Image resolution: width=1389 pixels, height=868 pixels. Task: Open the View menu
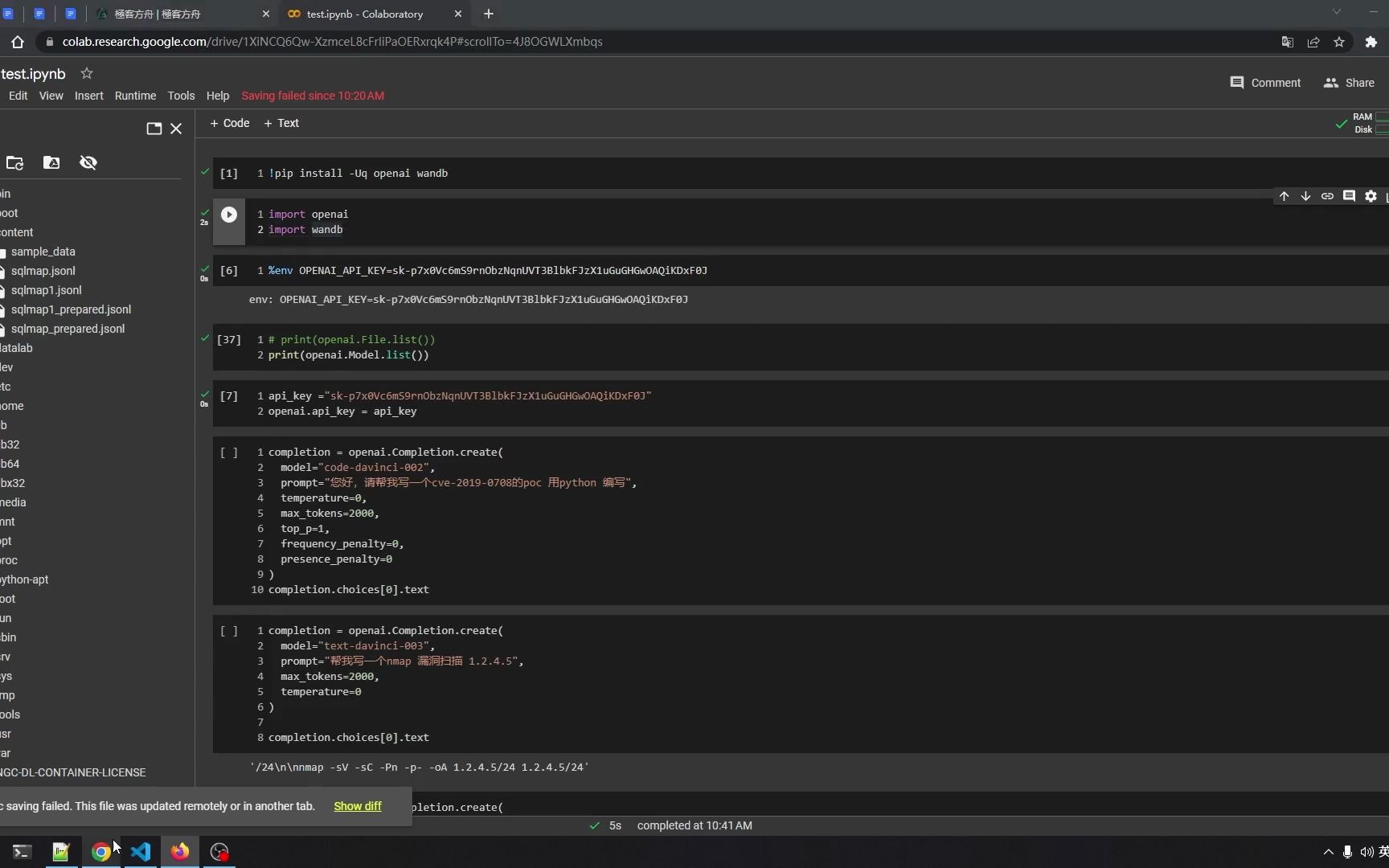(51, 96)
